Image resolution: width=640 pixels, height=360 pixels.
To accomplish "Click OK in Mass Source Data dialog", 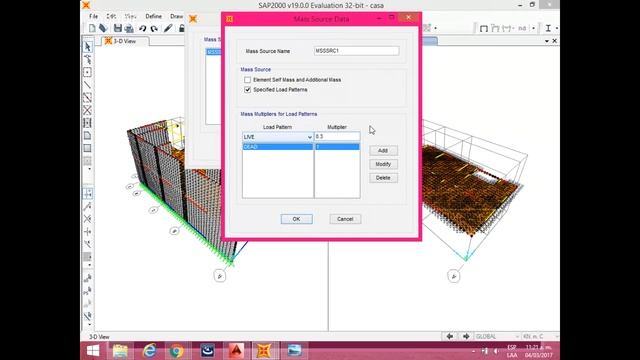I will click(297, 219).
